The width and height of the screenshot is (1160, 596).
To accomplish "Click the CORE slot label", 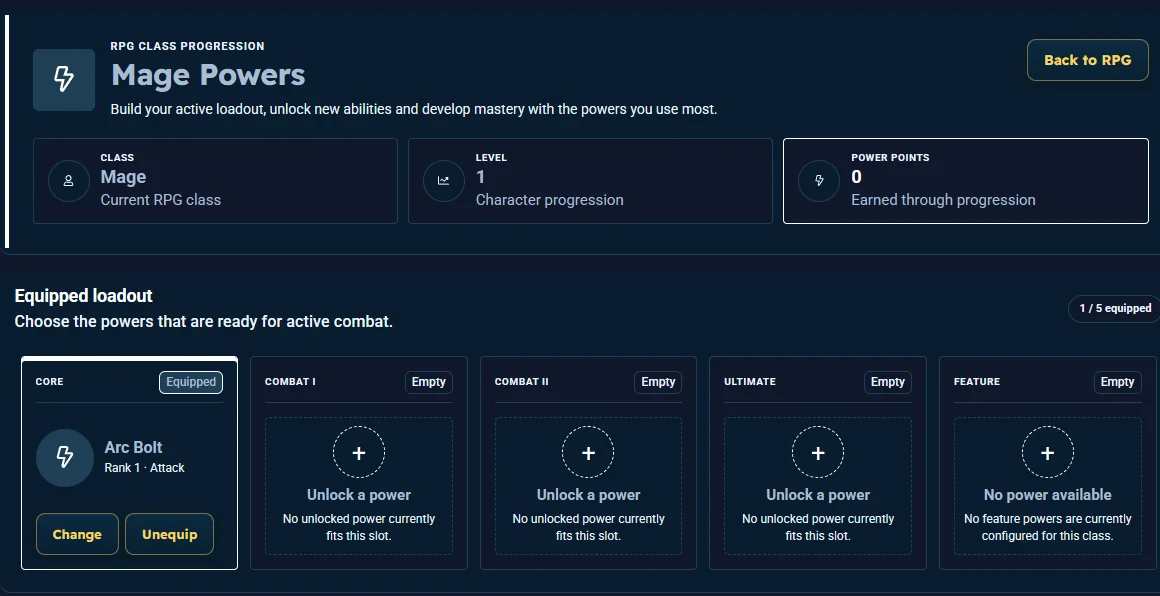I will pyautogui.click(x=50, y=382).
